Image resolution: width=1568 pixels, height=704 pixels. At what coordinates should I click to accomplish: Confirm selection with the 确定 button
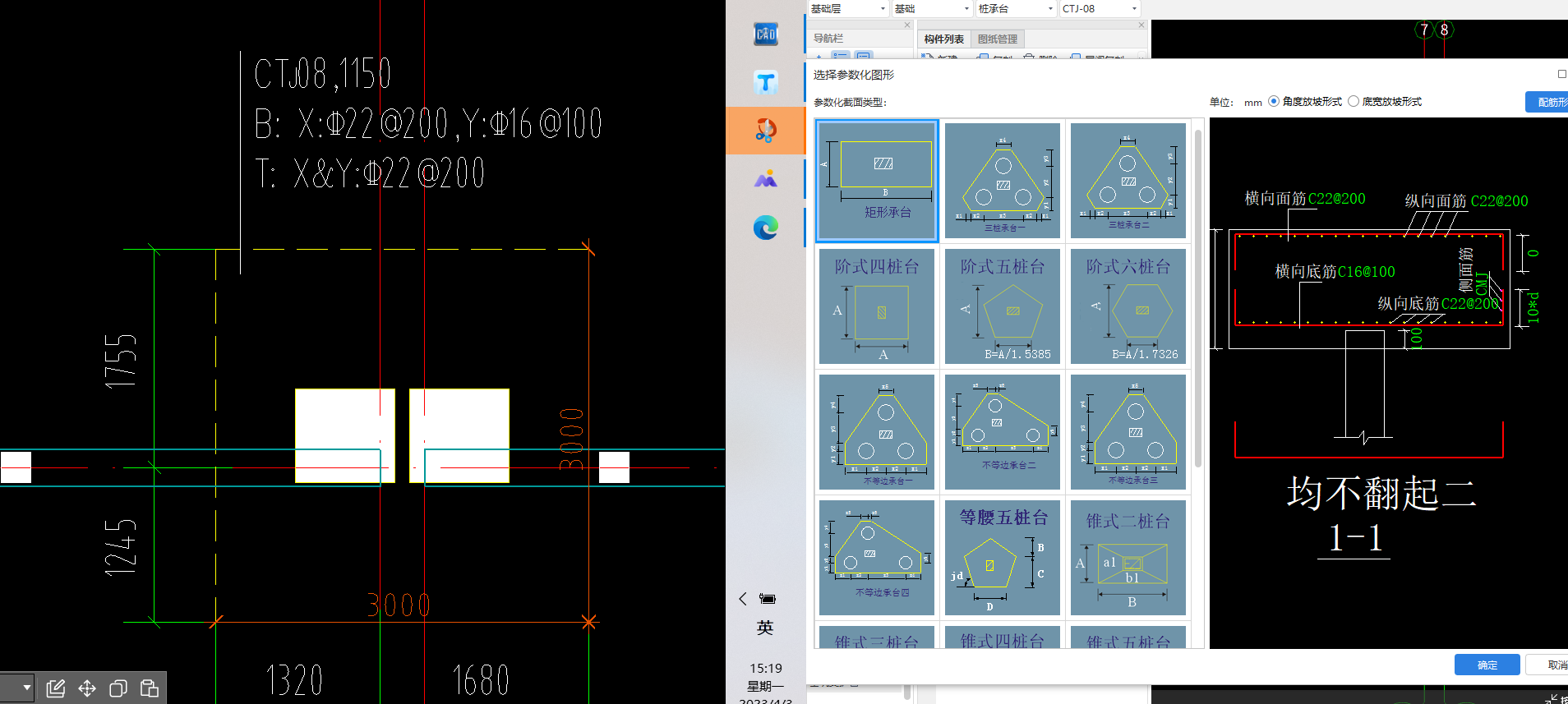1487,665
